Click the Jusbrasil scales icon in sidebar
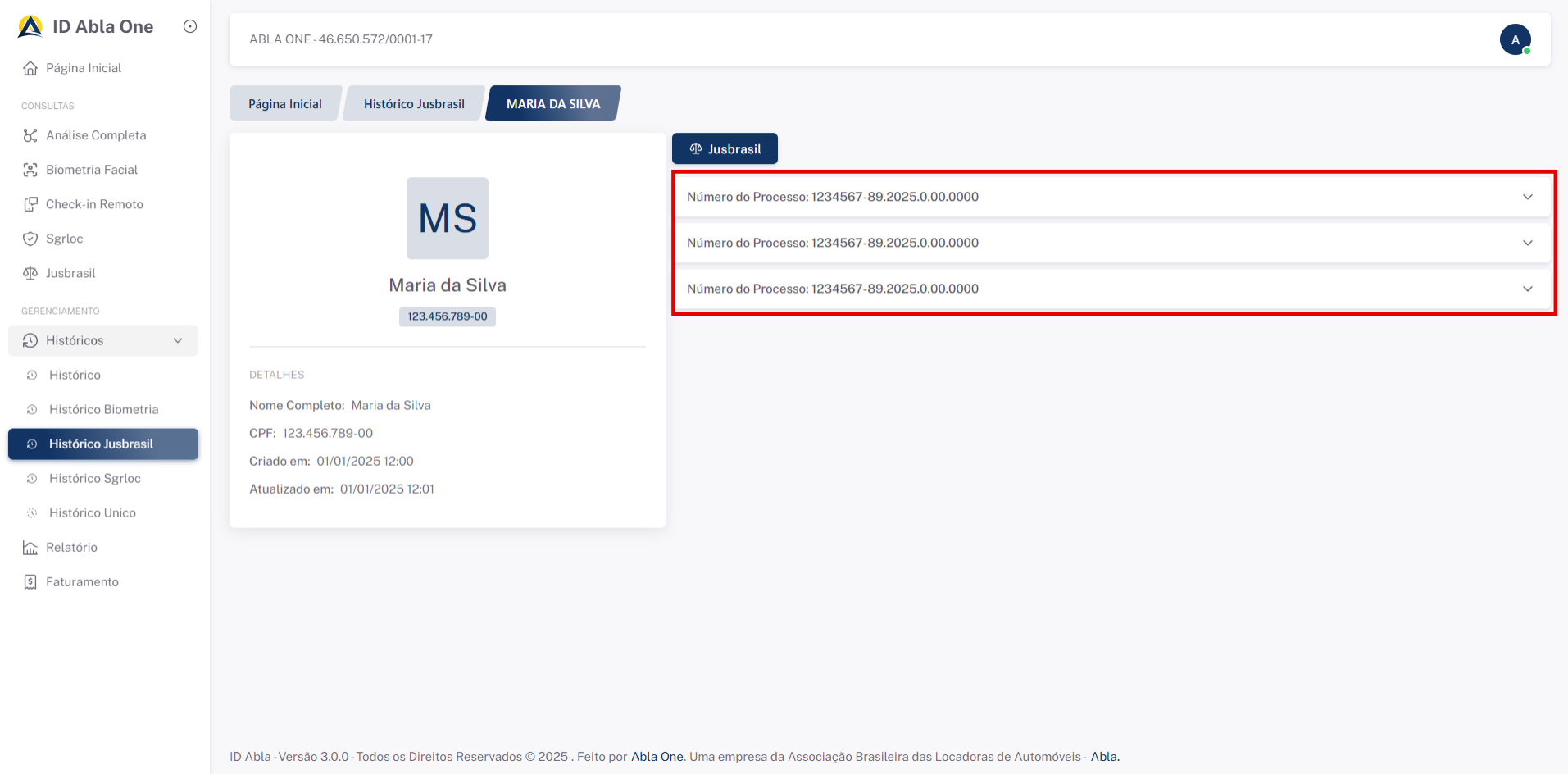This screenshot has width=1568, height=774. [x=30, y=273]
